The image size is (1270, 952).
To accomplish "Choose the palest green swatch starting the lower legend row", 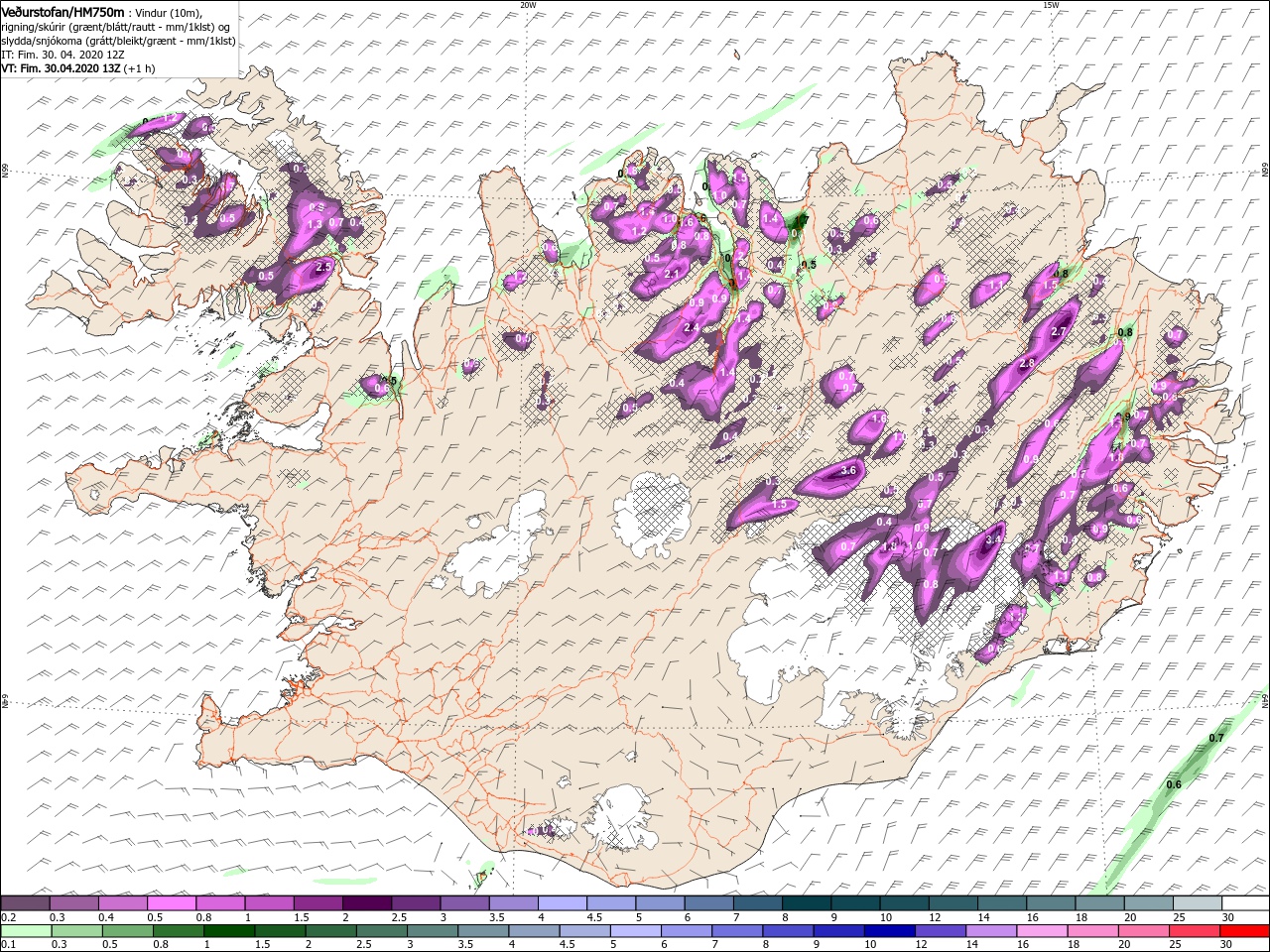I will (x=25, y=931).
